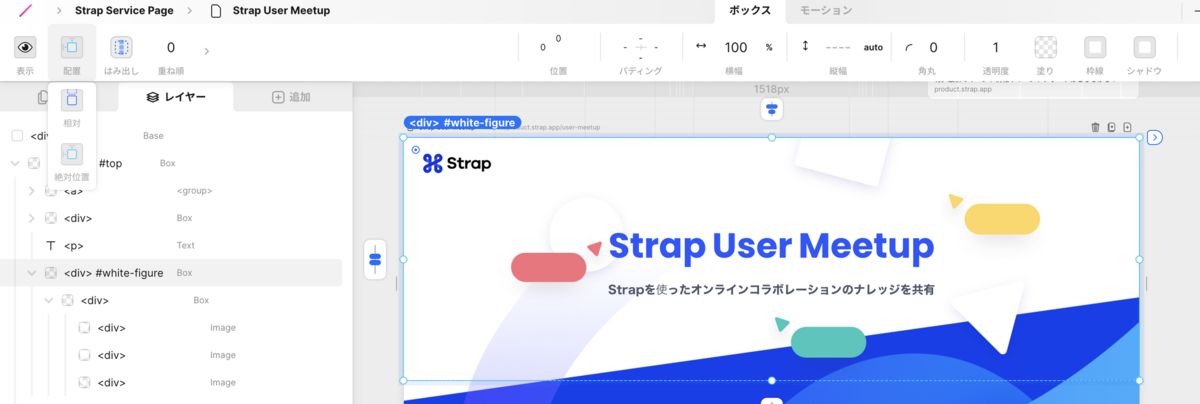1200x404 pixels.
Task: Open the レイヤー layers tab
Action: tap(176, 97)
